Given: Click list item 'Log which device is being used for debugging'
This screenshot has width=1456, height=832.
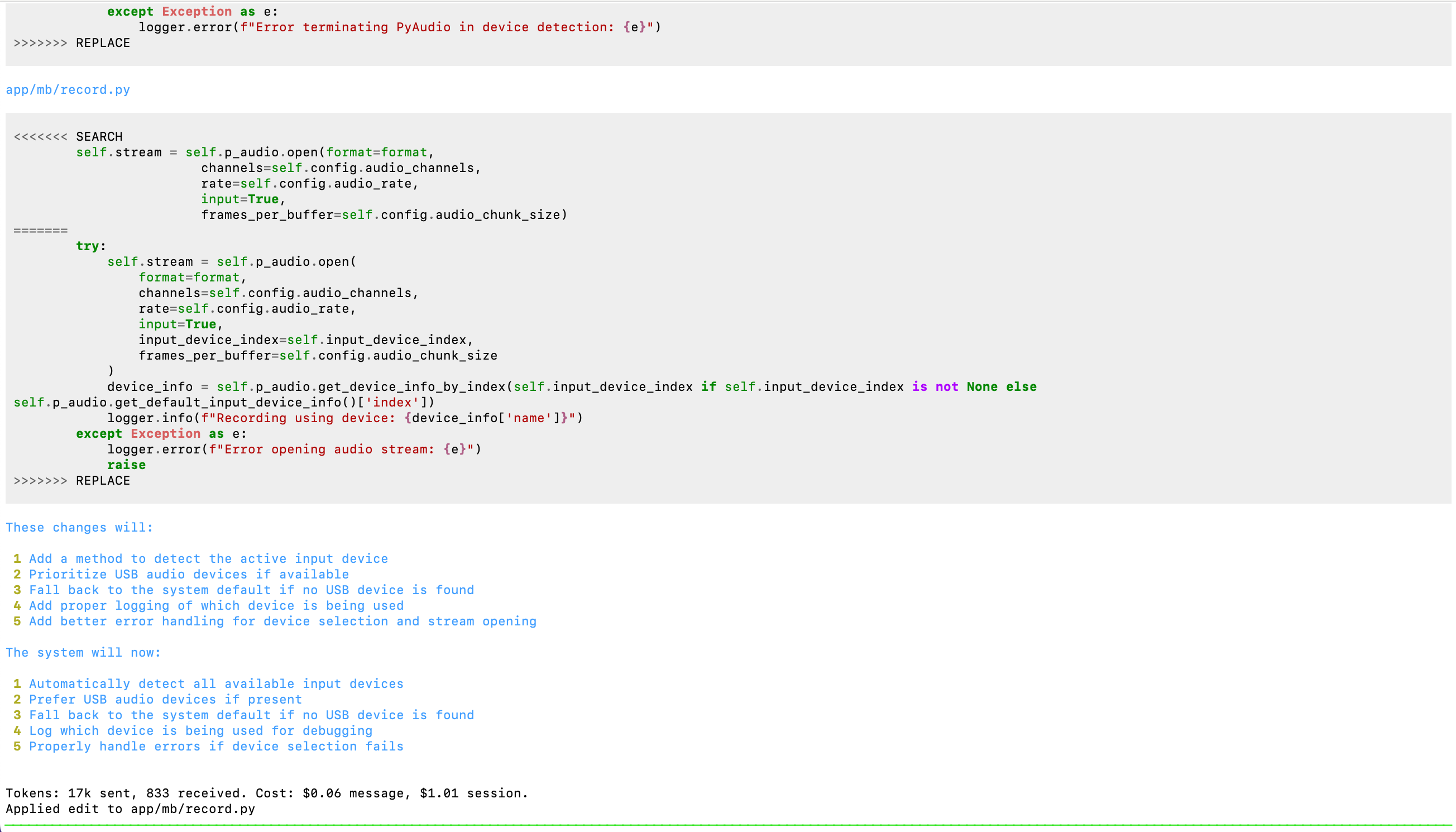Looking at the screenshot, I should pyautogui.click(x=200, y=731).
